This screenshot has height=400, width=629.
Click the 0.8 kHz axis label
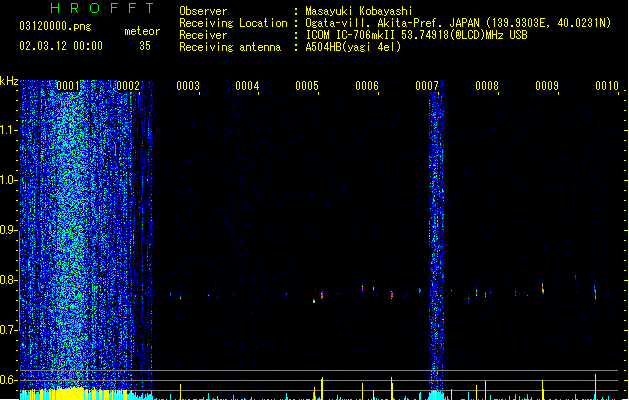click(x=7, y=280)
